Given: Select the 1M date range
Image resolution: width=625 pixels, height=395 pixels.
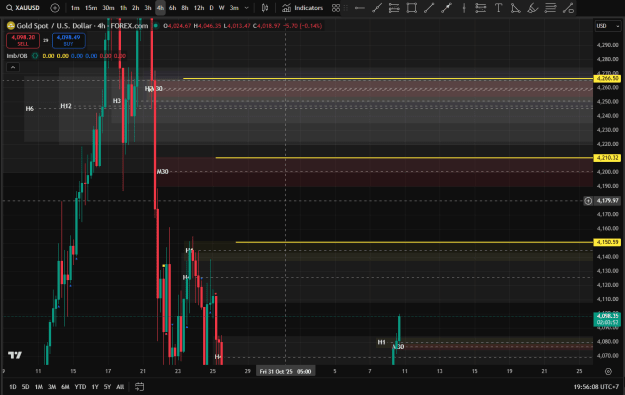Looking at the screenshot, I should 39,387.
